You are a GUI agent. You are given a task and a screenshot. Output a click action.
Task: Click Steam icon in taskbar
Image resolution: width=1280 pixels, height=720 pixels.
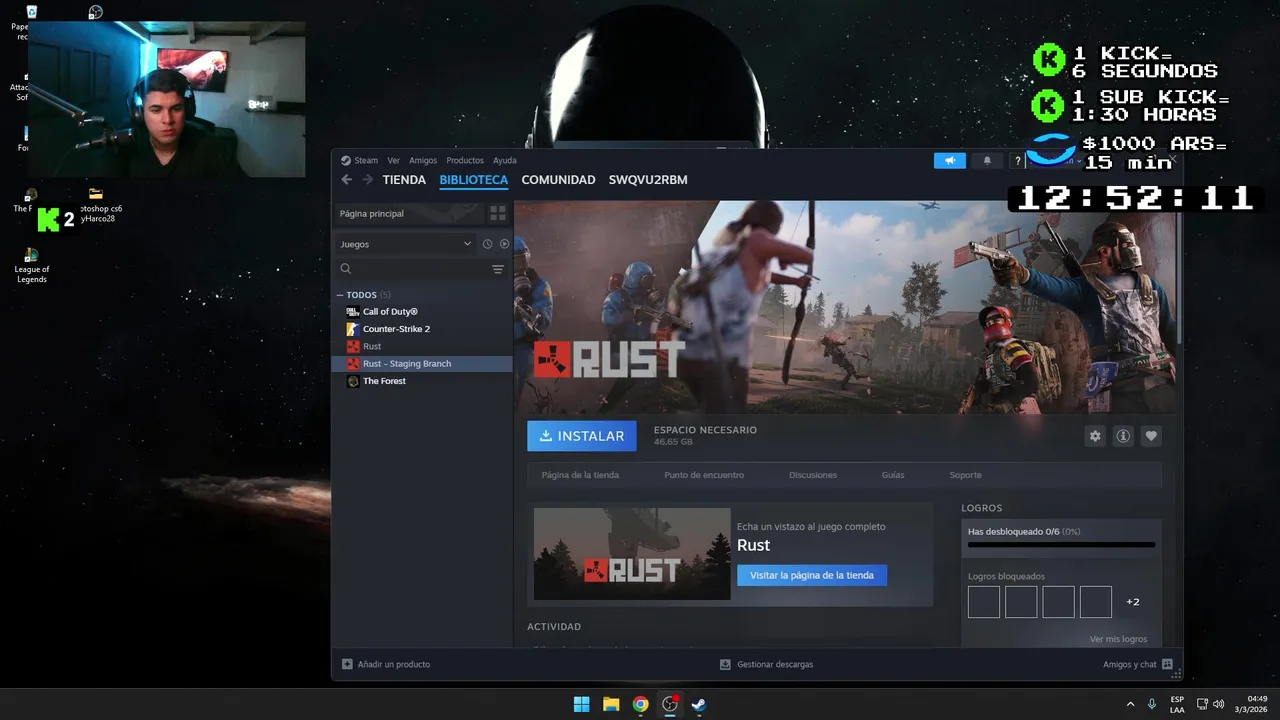tap(699, 704)
